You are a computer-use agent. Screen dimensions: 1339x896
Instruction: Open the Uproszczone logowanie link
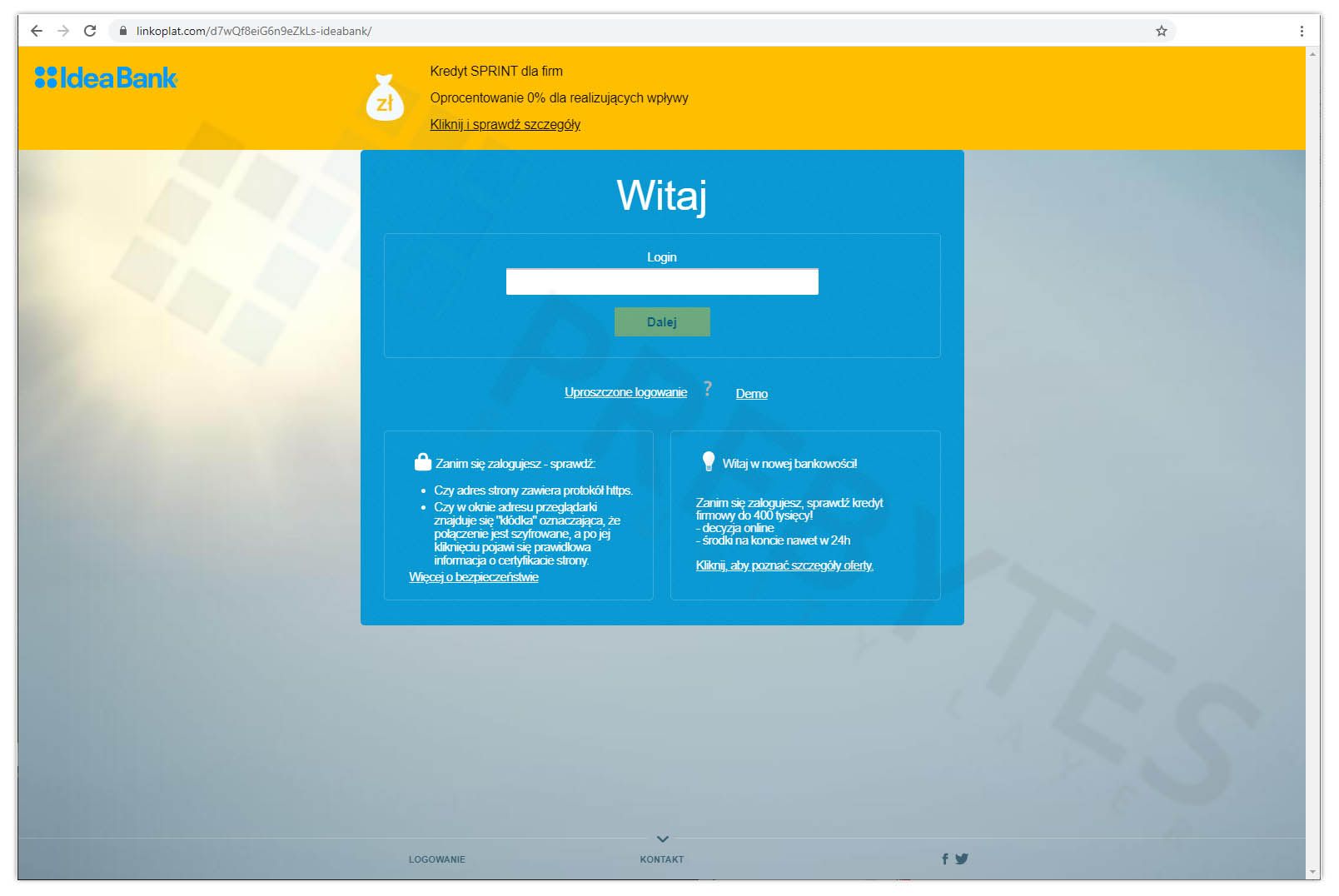[626, 392]
